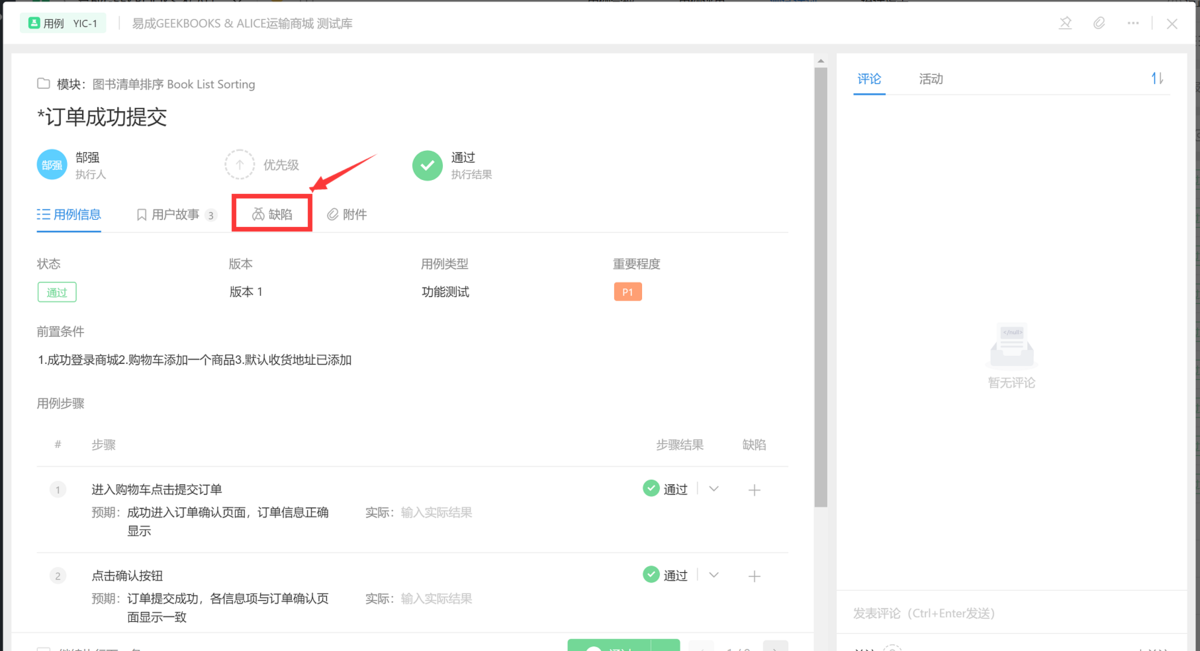Image resolution: width=1200 pixels, height=651 pixels.
Task: Edit the title *订单成功提交
Action: 102,117
